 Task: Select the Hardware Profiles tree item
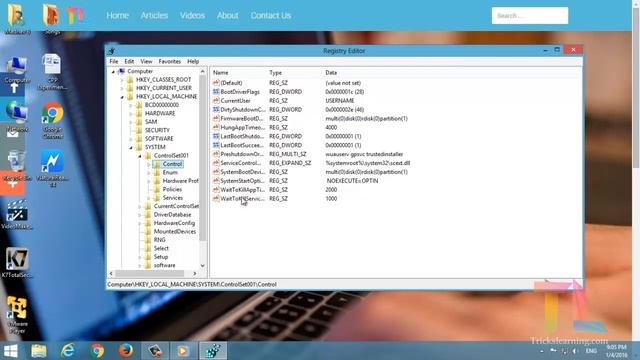click(180, 181)
